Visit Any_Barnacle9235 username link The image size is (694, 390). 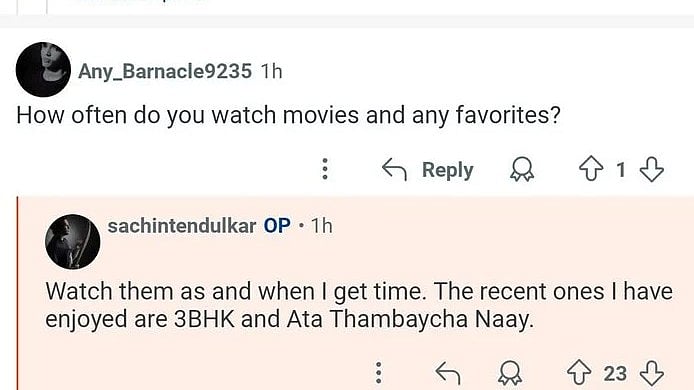[165, 71]
